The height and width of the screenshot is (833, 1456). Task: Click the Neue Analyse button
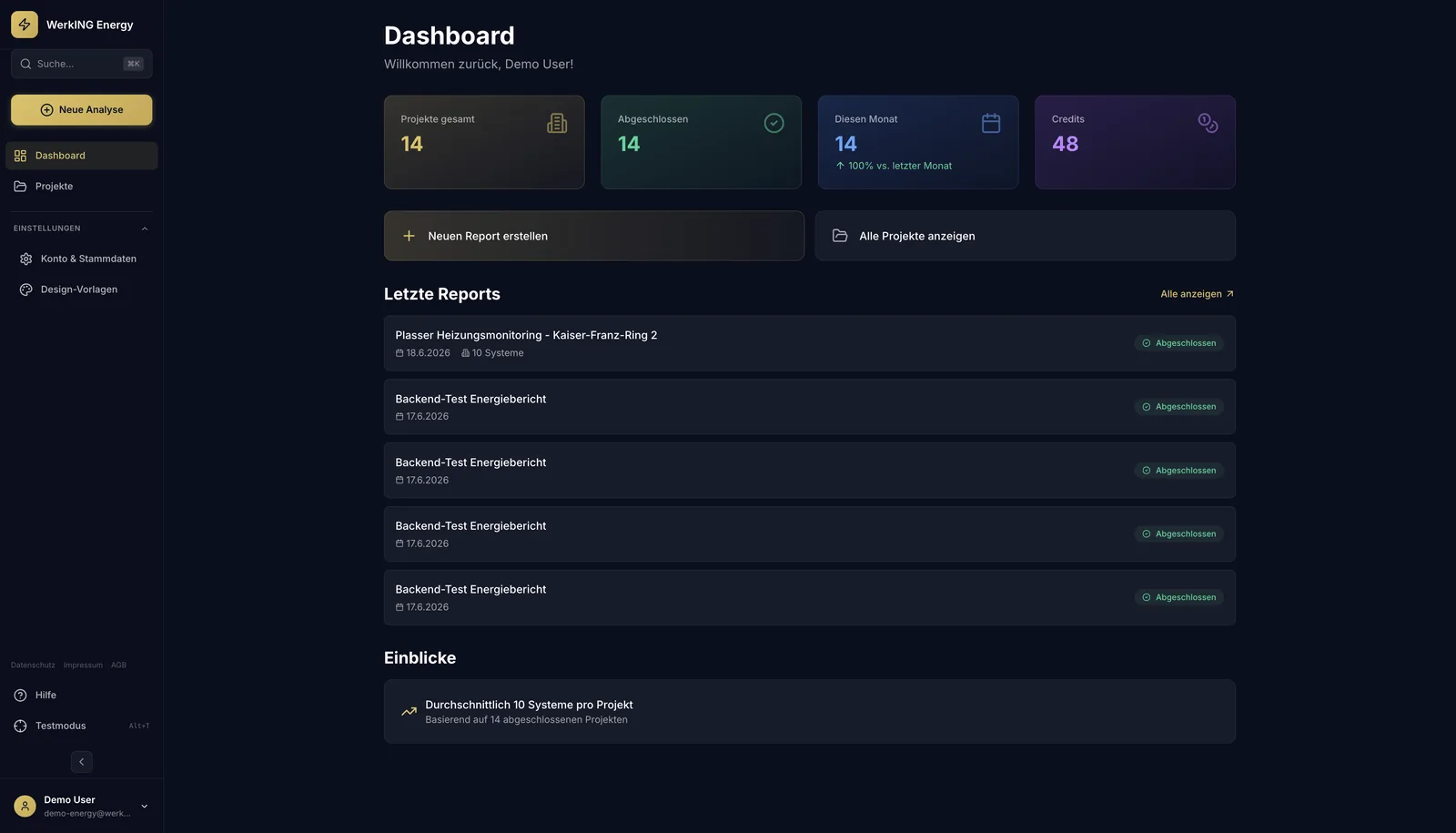[82, 110]
